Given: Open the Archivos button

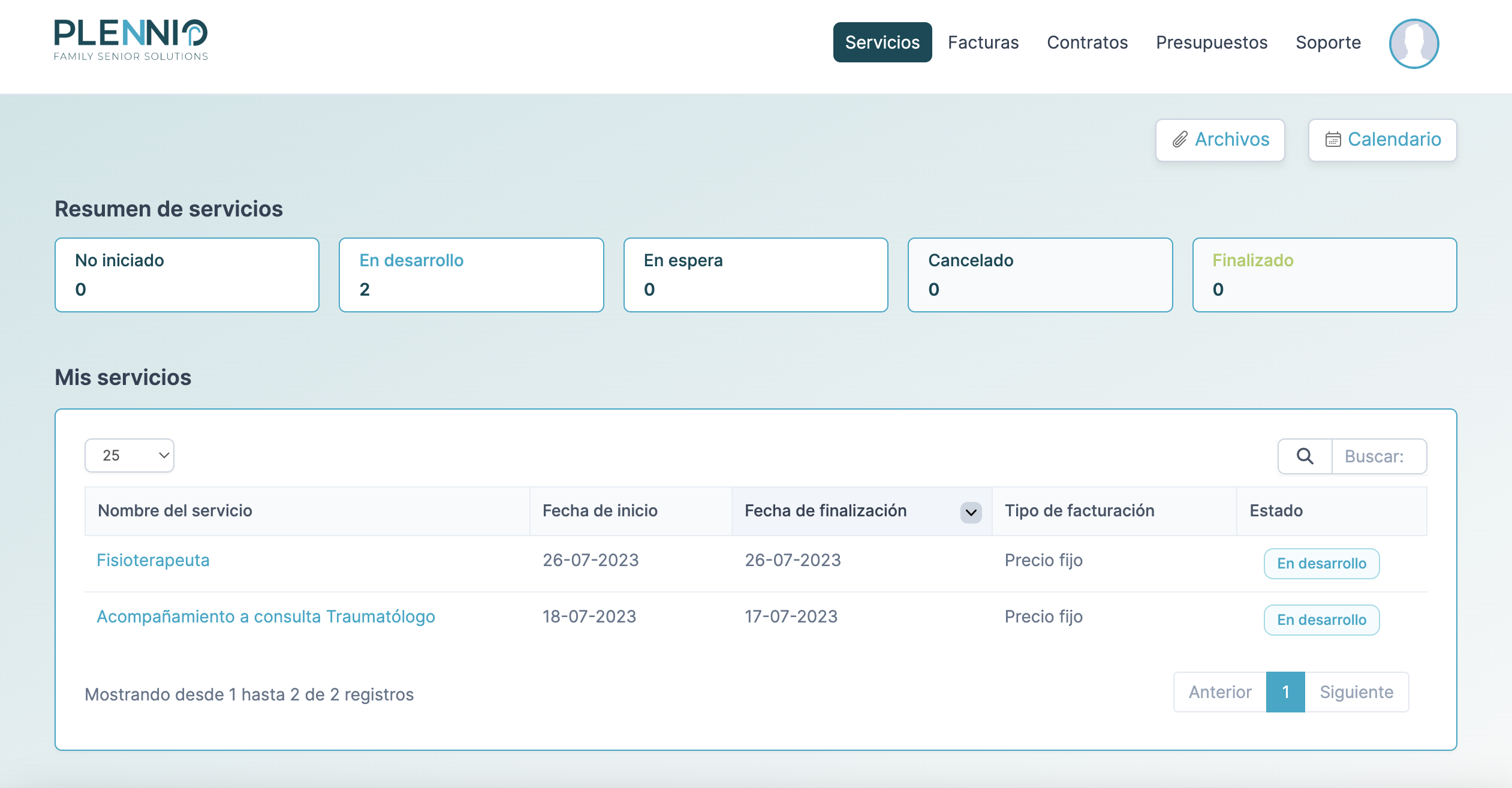Looking at the screenshot, I should pyautogui.click(x=1220, y=140).
